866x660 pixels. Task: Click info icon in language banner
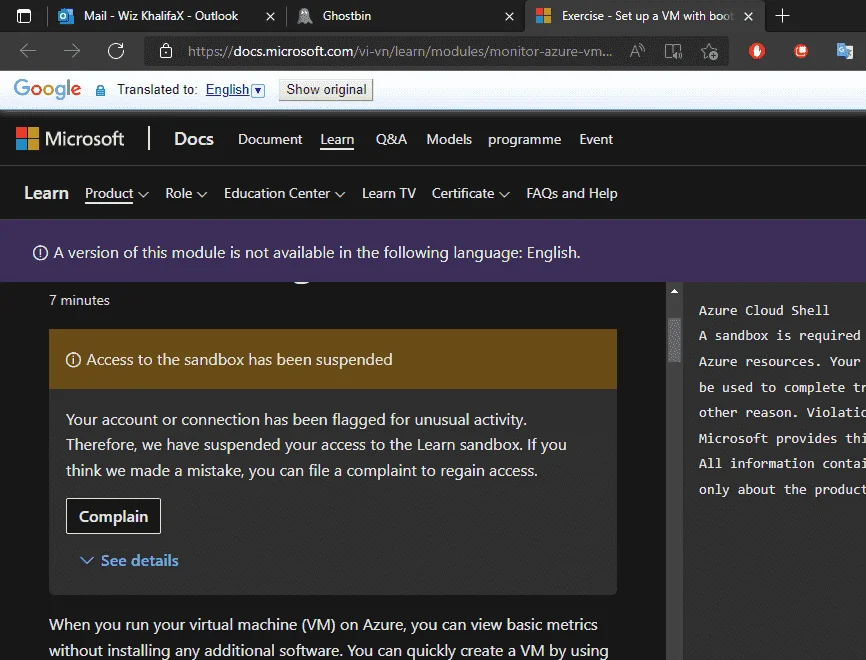click(40, 253)
